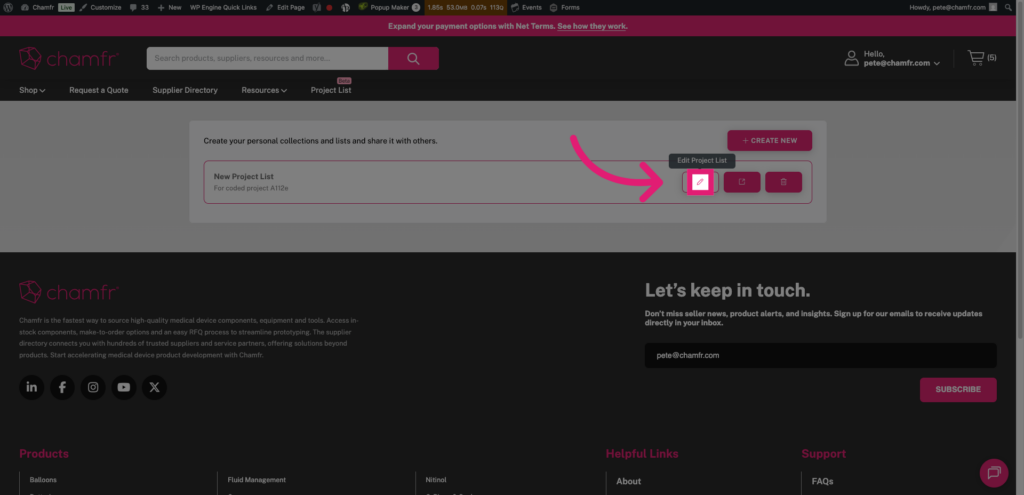Open the Facebook social icon

[x=62, y=387]
